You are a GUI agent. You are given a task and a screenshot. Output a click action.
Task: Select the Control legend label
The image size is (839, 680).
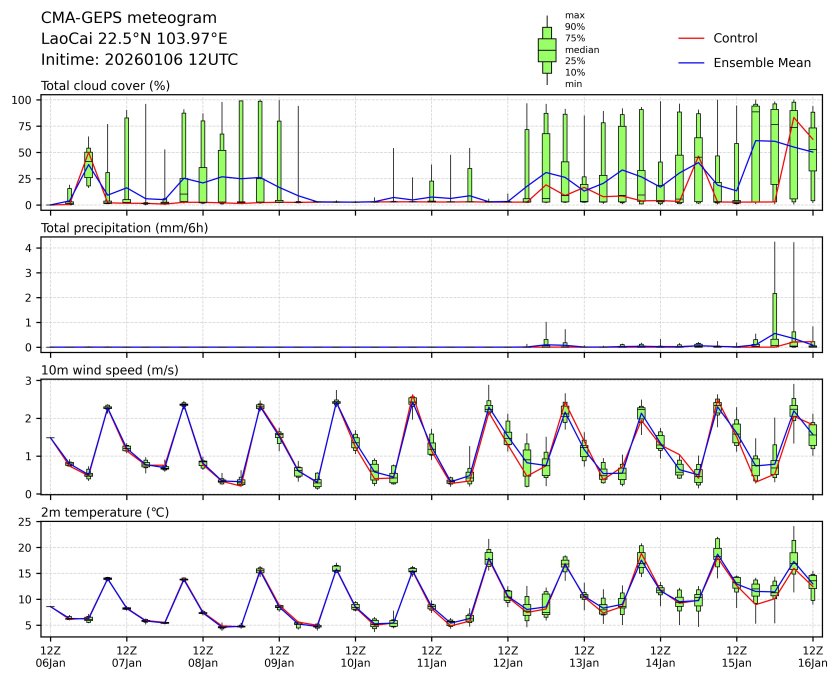pos(735,38)
